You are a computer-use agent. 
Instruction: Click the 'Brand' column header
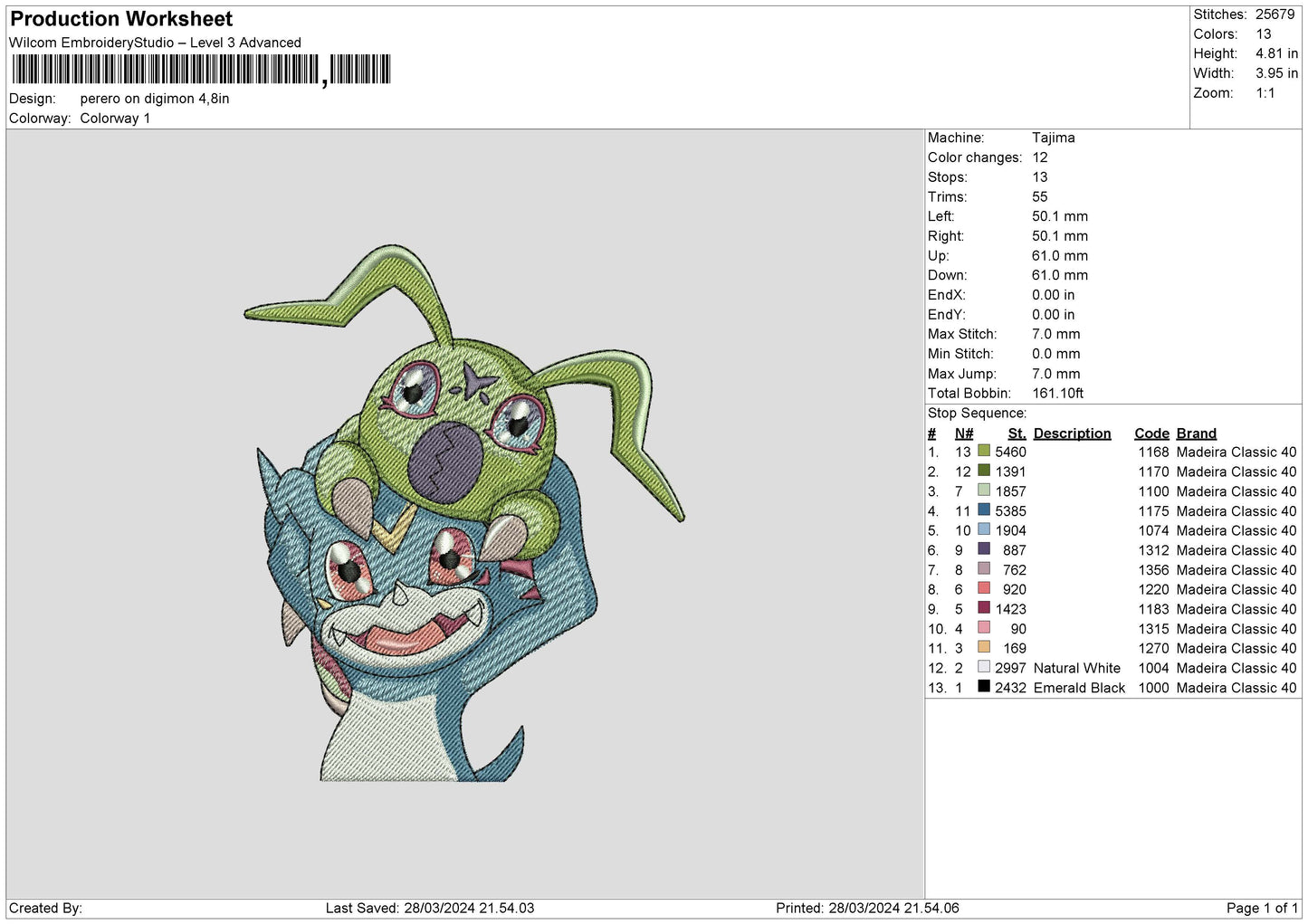tap(1197, 433)
